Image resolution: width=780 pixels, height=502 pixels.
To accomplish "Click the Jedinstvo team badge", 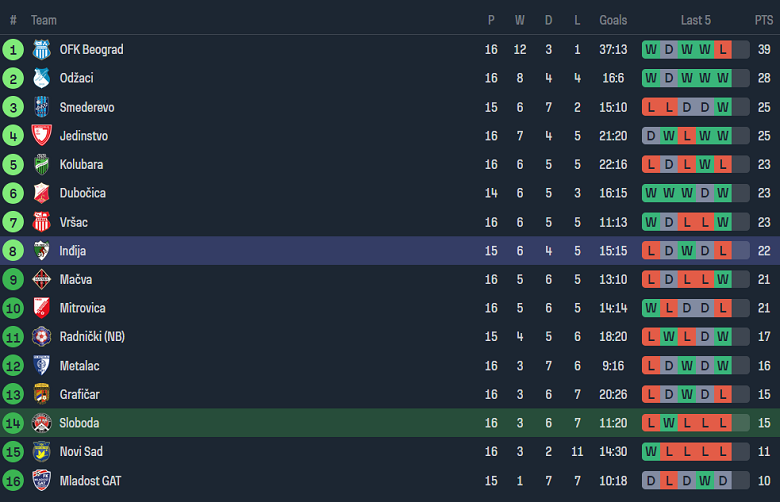I will 41,136.
